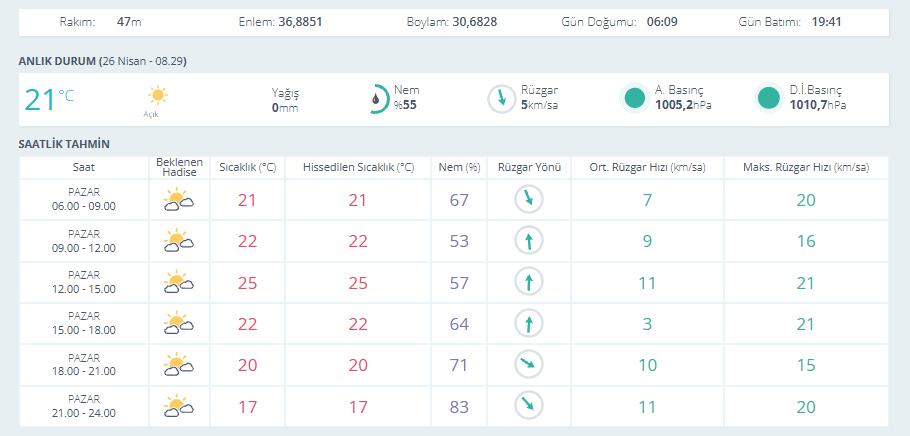The width and height of the screenshot is (910, 436).
Task: Click the PAZAR 18.00 - 21.00 time cell
Action: point(84,364)
